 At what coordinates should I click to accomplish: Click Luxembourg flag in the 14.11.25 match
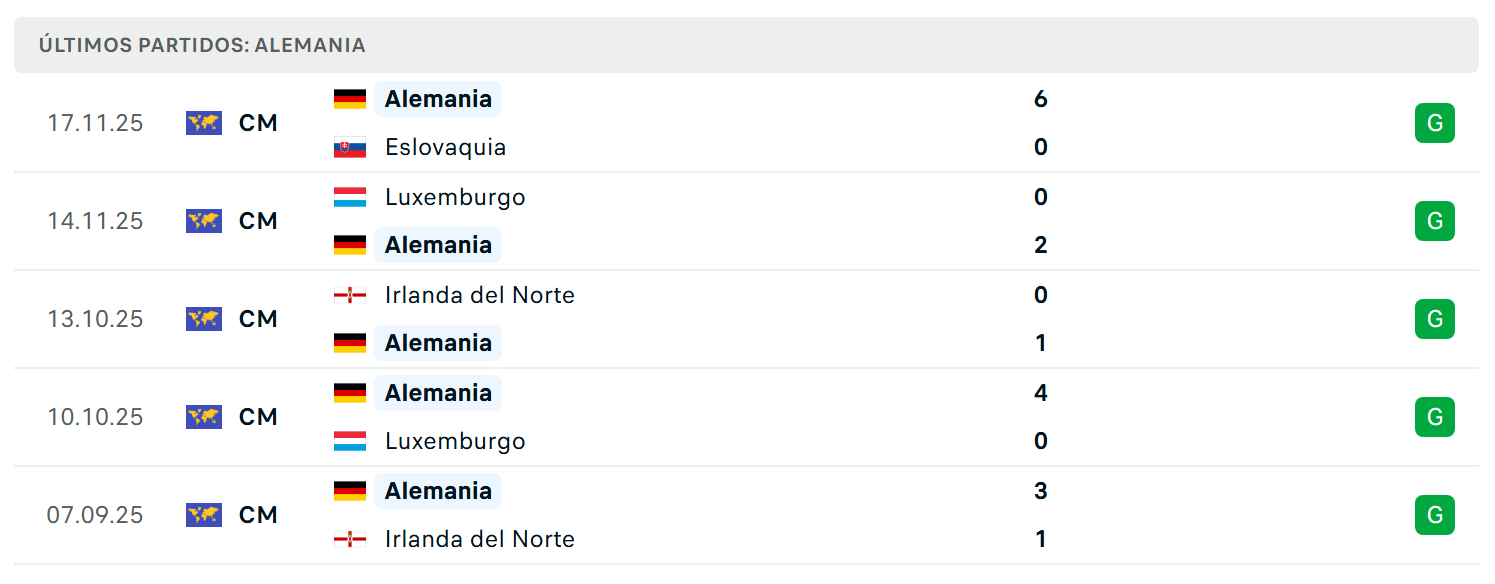click(350, 197)
